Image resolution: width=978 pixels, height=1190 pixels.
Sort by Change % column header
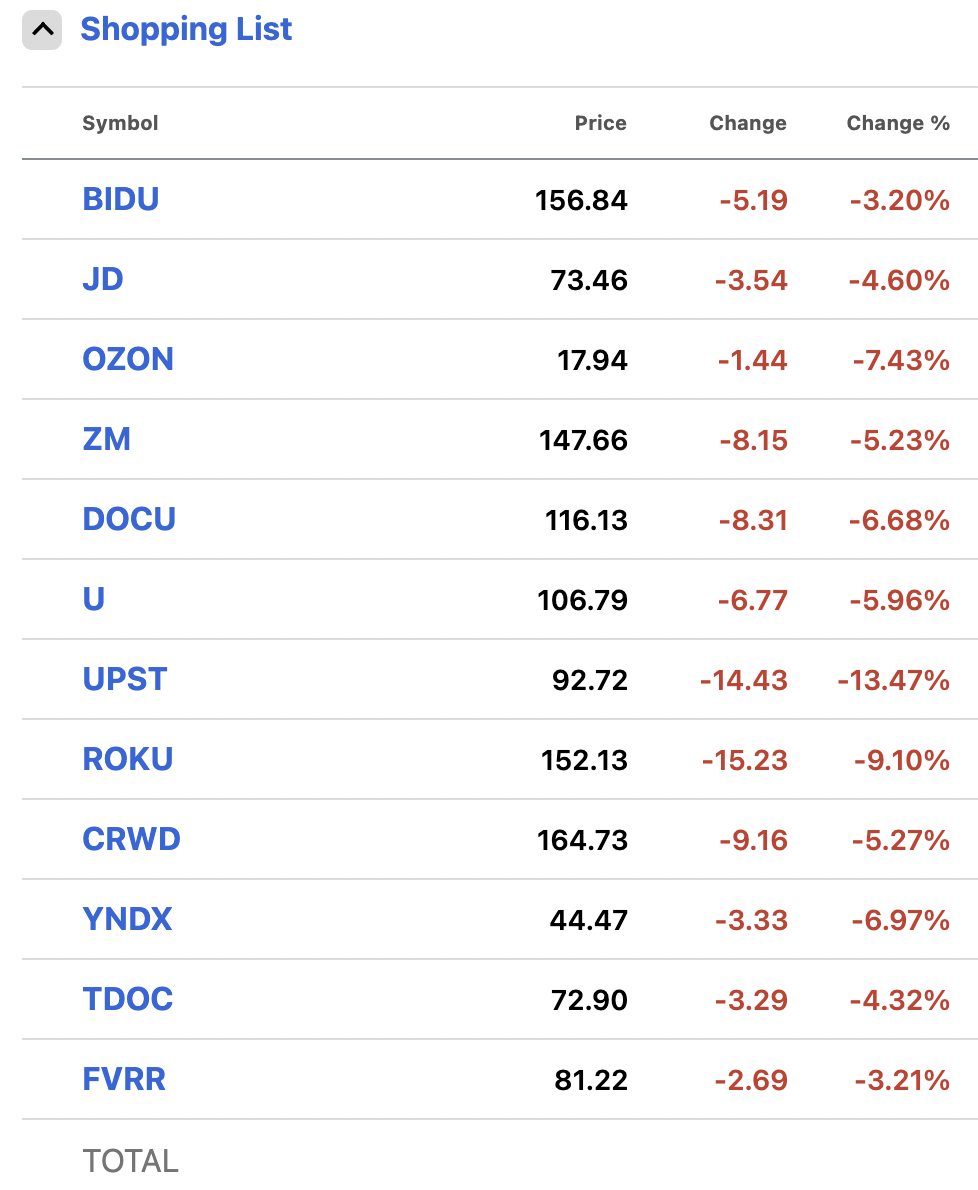897,123
